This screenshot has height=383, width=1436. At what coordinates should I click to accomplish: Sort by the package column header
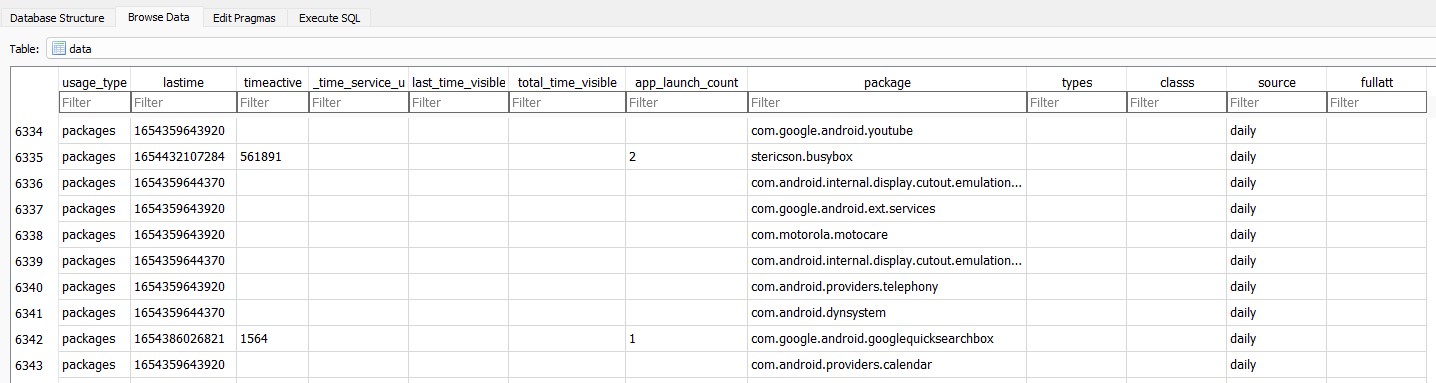click(x=886, y=82)
